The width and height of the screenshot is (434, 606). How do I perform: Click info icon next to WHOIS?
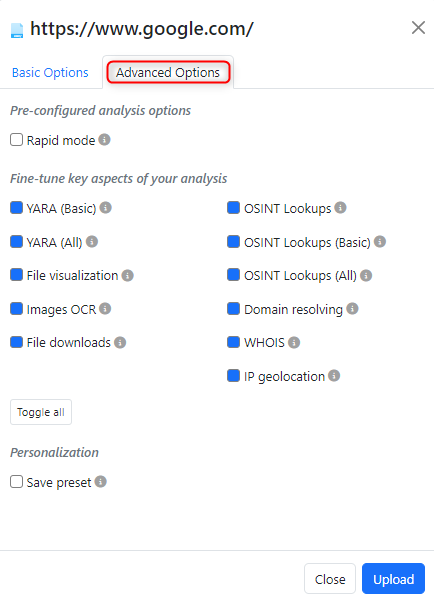pos(294,342)
